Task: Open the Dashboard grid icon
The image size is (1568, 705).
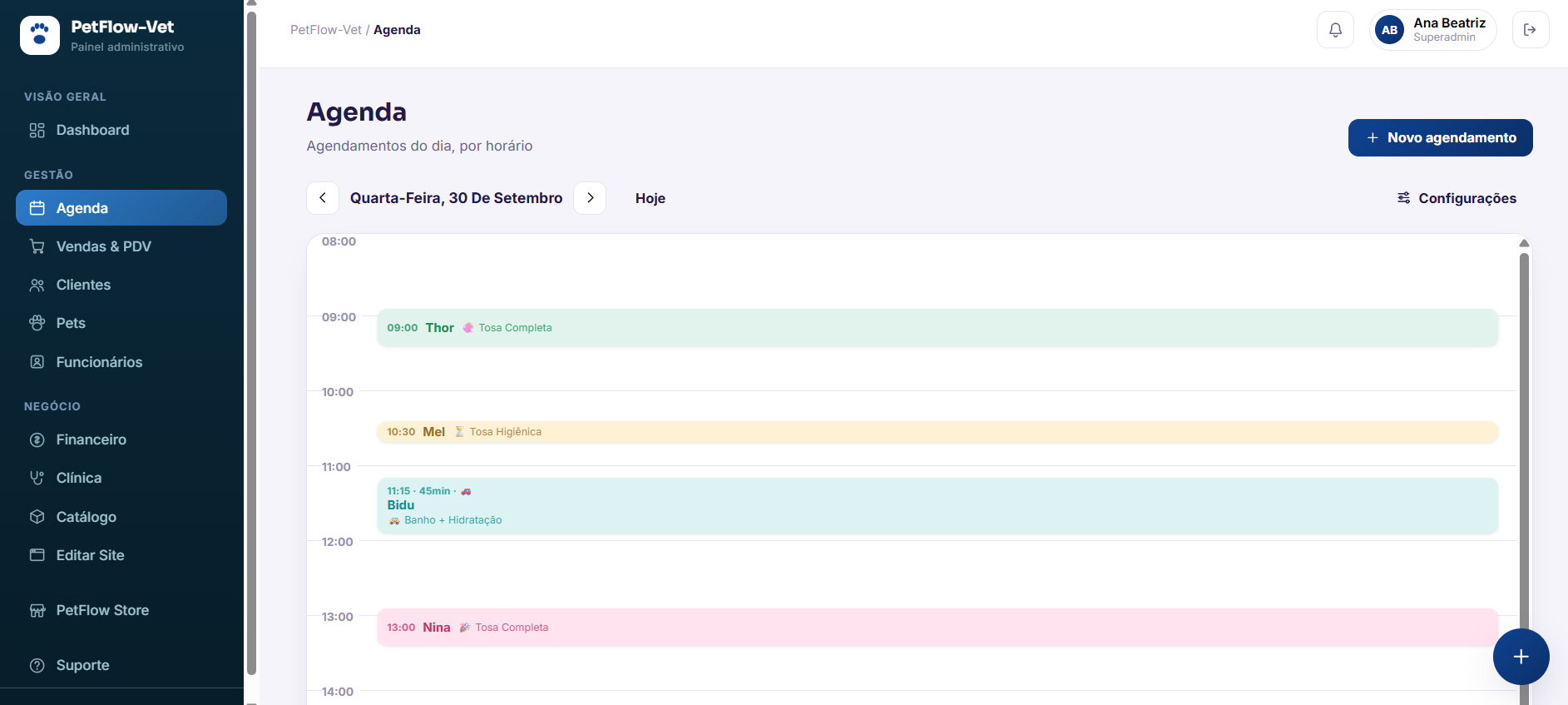Action: pos(37,130)
